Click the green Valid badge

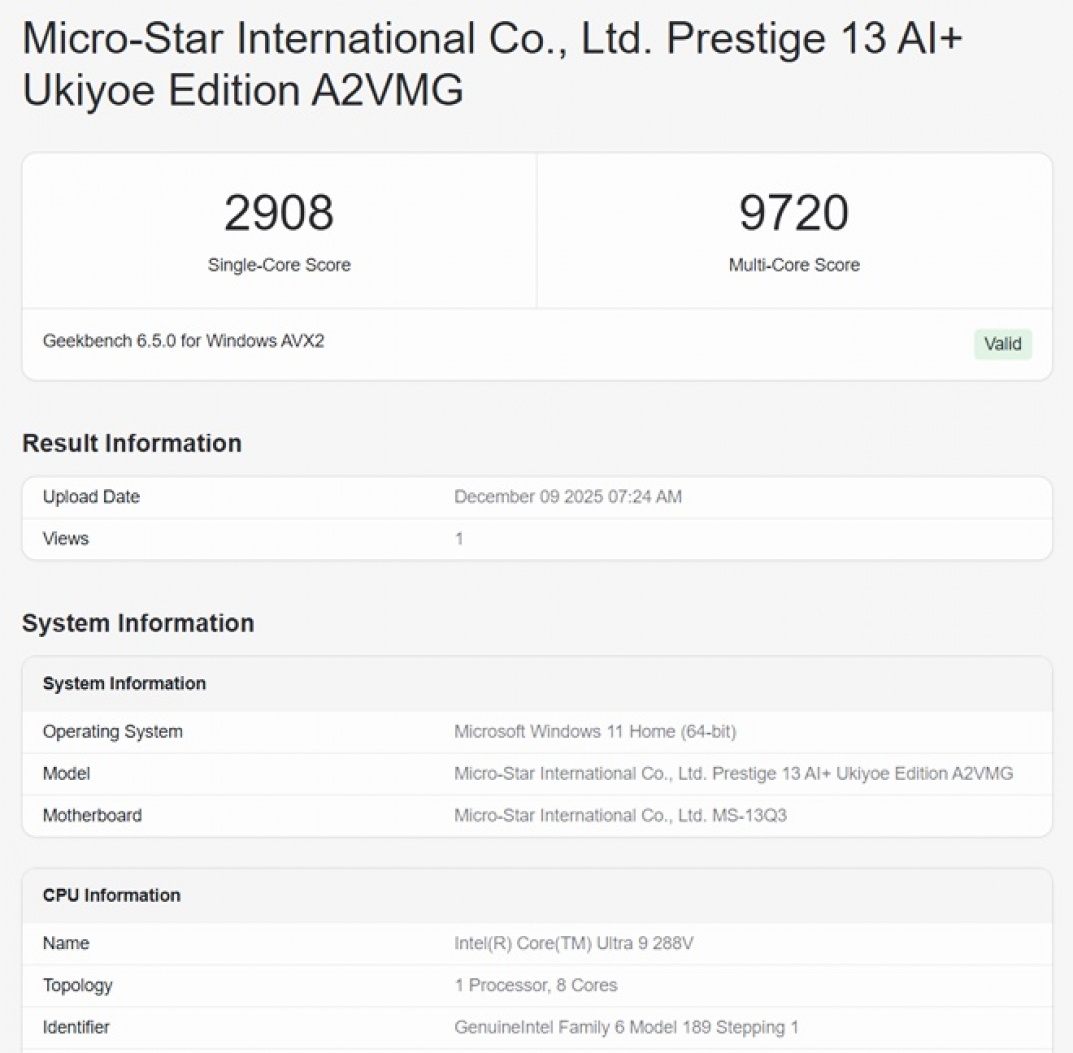(x=1002, y=344)
